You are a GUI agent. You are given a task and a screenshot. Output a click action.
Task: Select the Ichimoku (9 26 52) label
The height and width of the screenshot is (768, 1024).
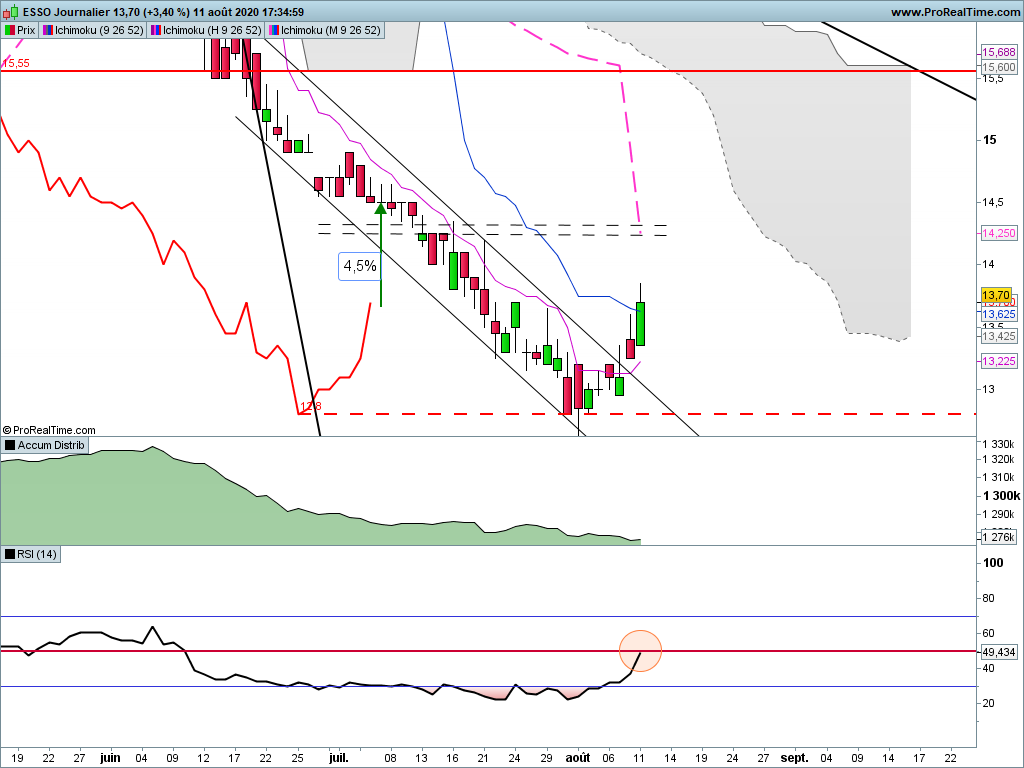point(93,30)
